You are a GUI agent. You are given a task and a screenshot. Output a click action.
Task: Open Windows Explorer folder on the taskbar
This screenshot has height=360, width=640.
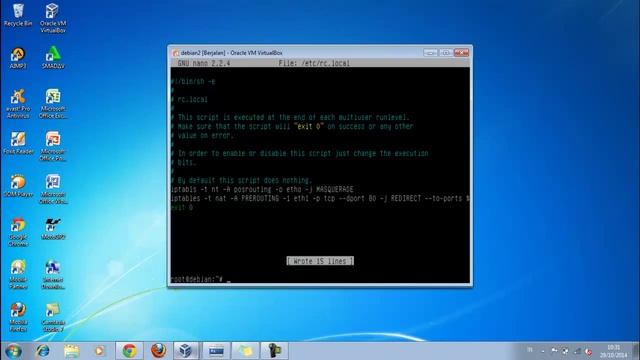point(71,351)
